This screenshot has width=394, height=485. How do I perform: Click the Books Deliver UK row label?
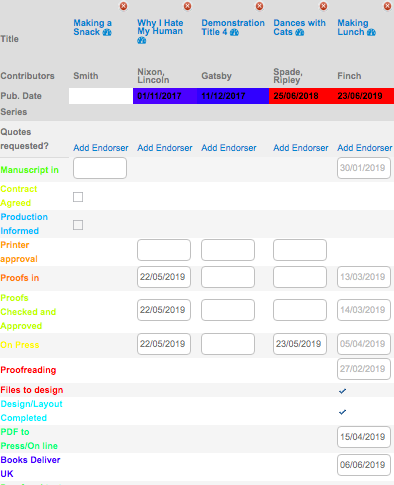pyautogui.click(x=30, y=467)
